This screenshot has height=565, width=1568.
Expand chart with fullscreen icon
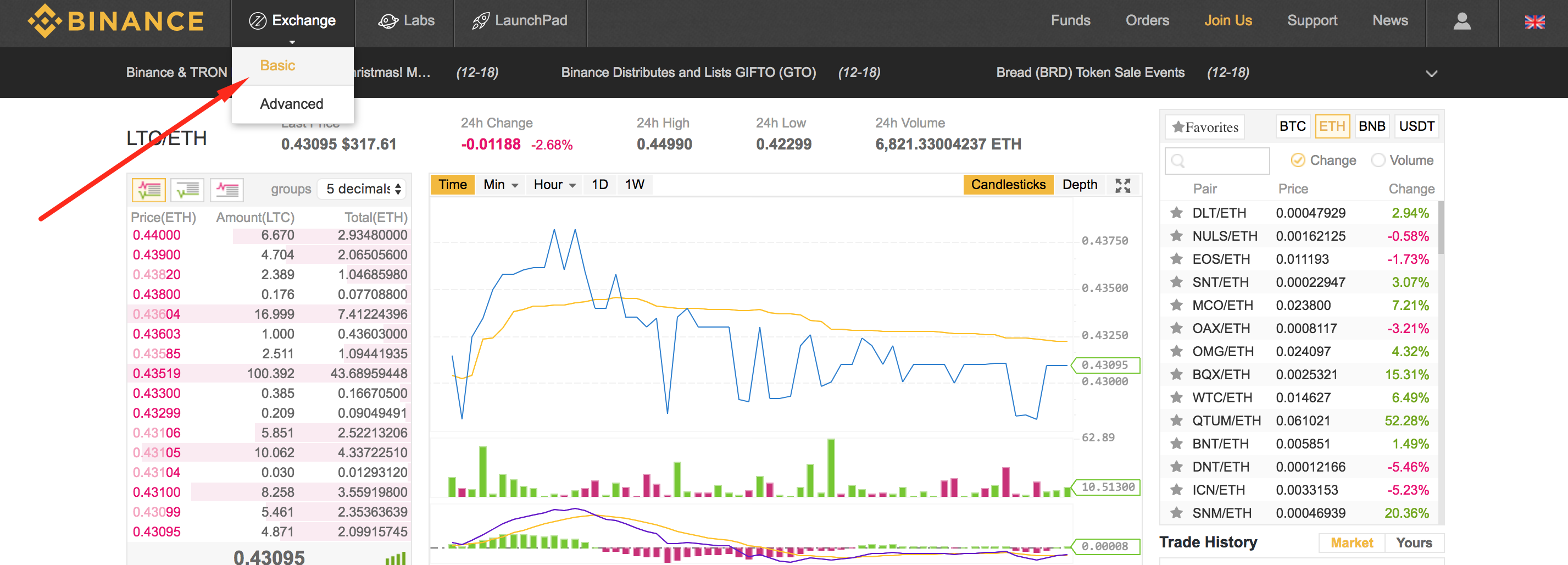(1122, 185)
